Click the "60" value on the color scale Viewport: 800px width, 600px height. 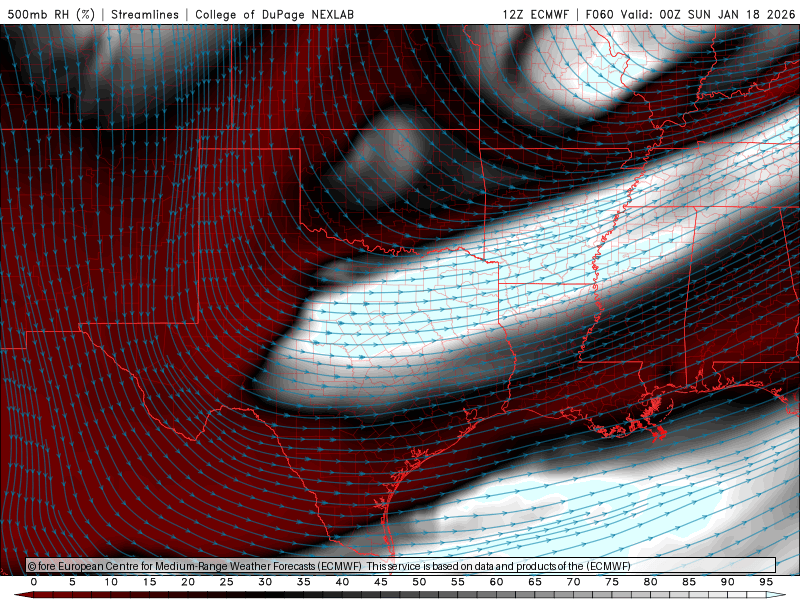(496, 582)
